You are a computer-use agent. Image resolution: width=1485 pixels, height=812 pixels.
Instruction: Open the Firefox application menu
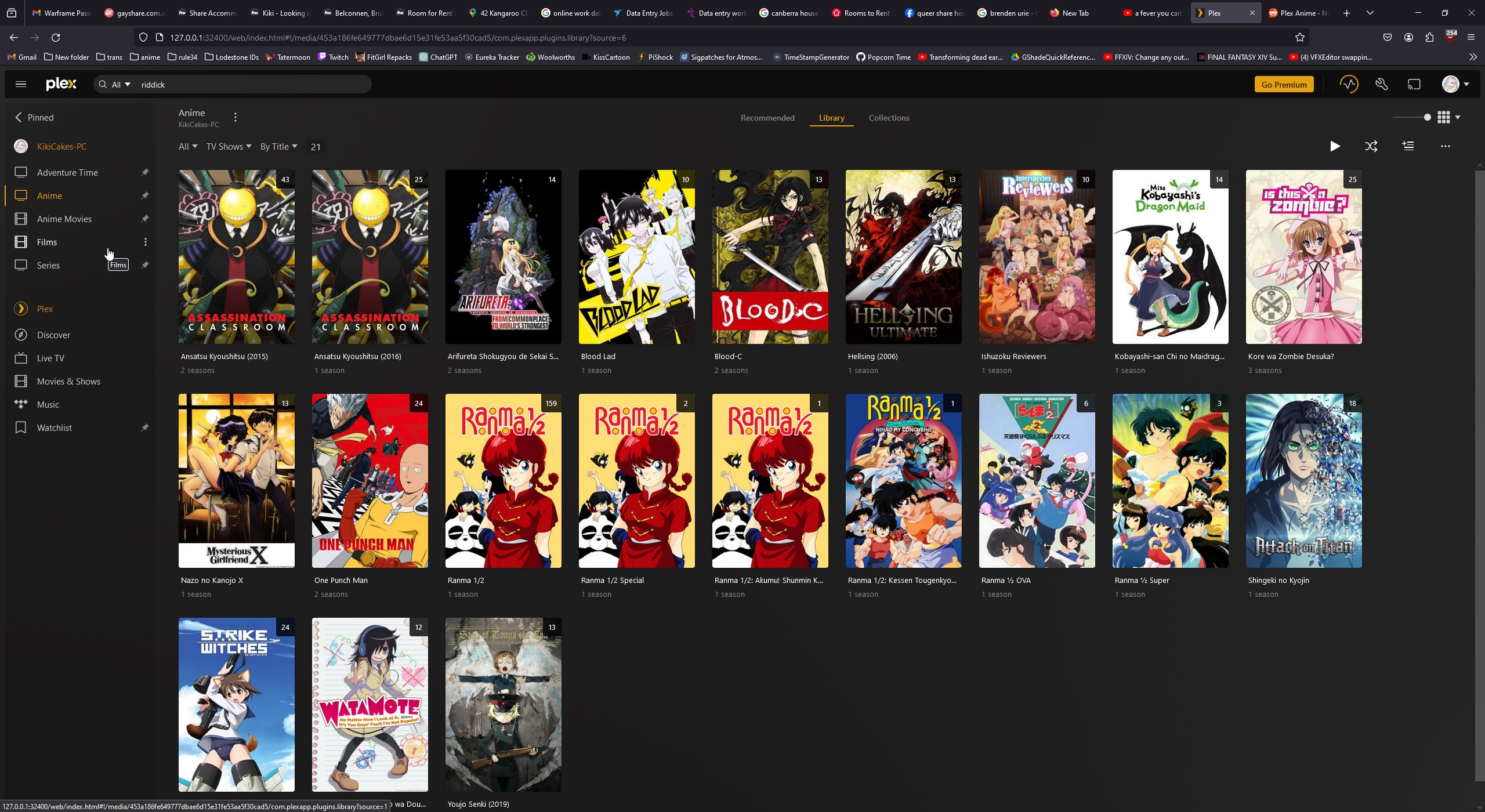pyautogui.click(x=1471, y=37)
